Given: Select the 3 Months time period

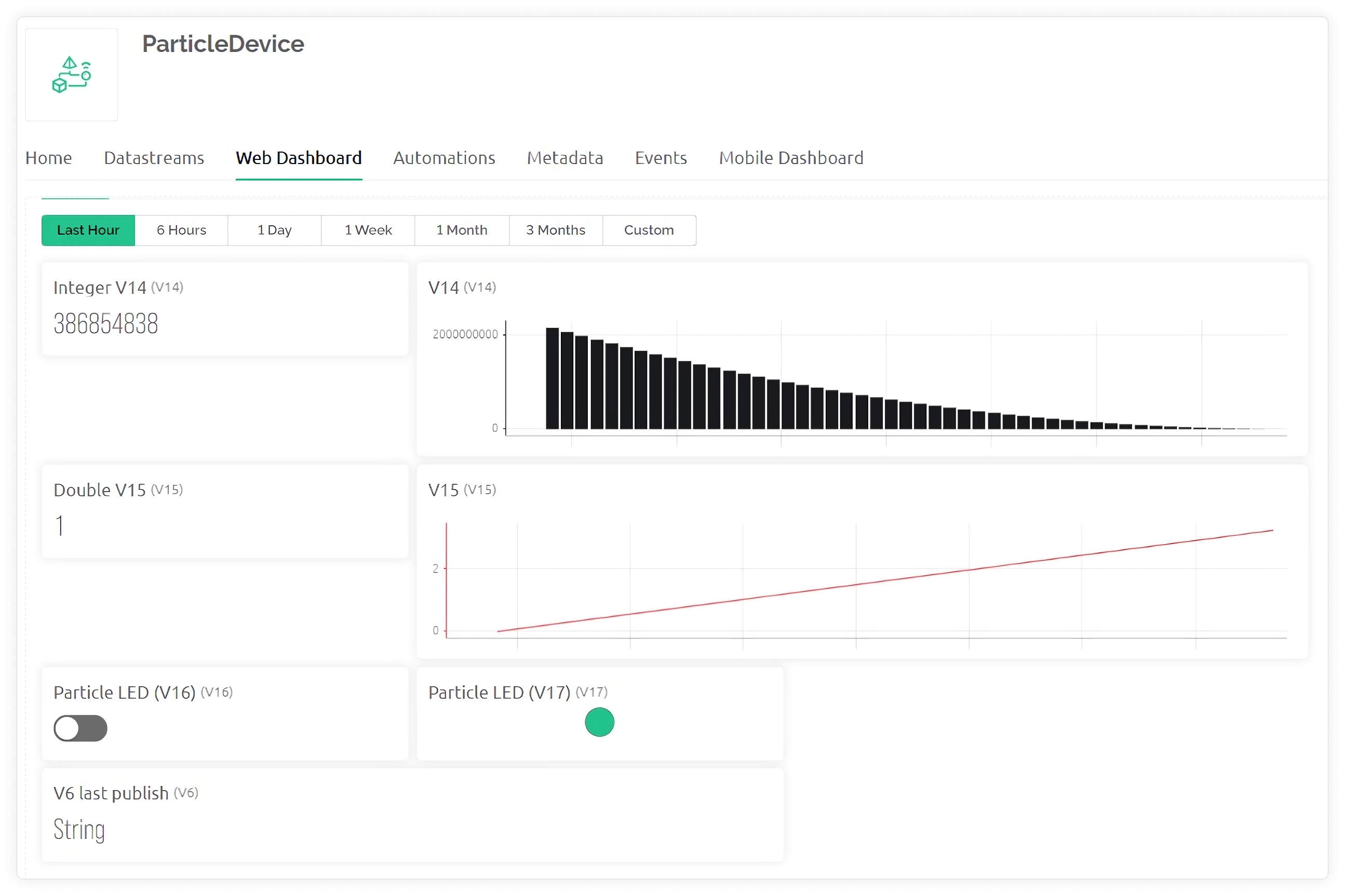Looking at the screenshot, I should click(555, 230).
